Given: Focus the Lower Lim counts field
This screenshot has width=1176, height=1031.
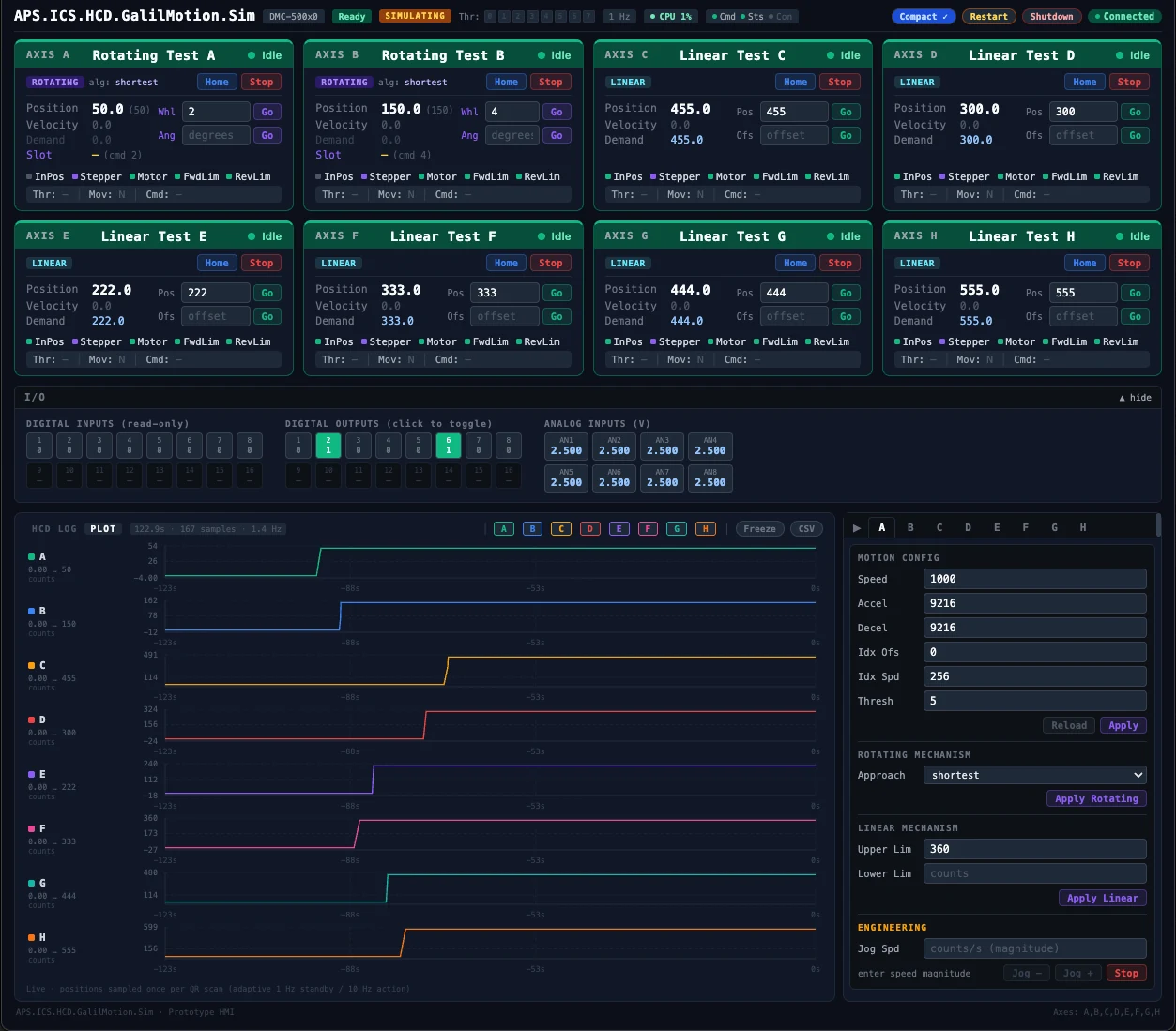Looking at the screenshot, I should point(1035,873).
